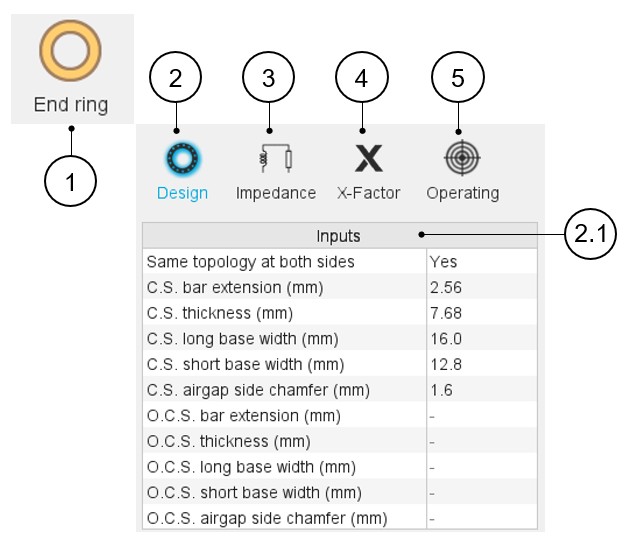Viewport: 632px width, 542px height.
Task: Select the Design blue ring icon
Action: click(x=182, y=158)
